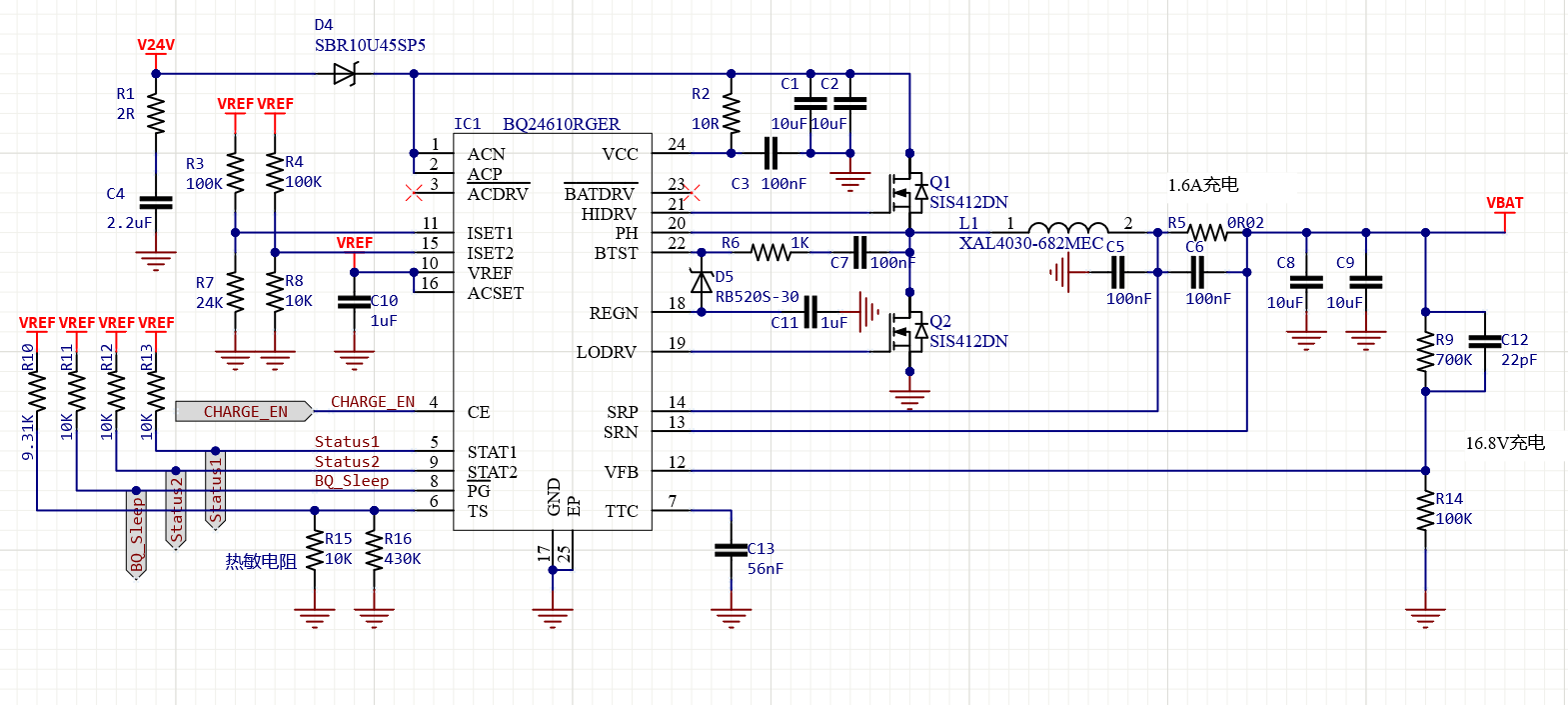
Task: Select the C3 100nF capacitor symbol
Action: 771,153
